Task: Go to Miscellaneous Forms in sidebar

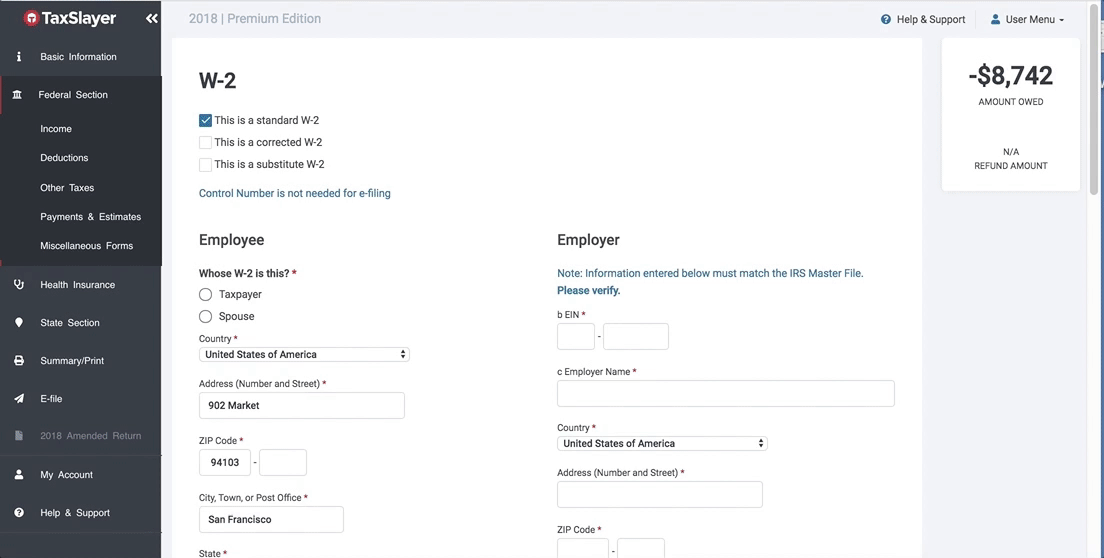Action: [86, 246]
